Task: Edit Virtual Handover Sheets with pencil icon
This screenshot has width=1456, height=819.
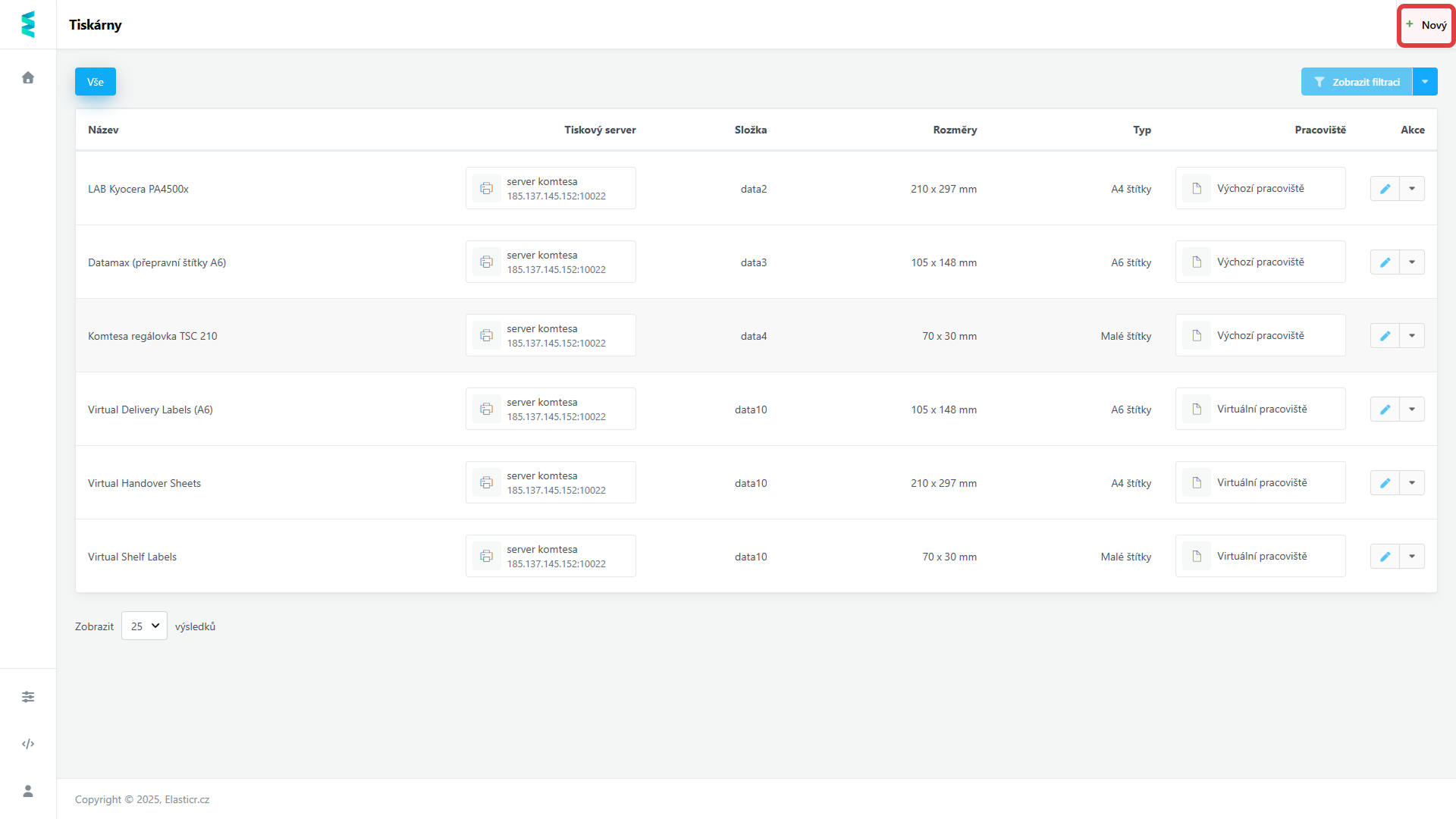Action: (x=1385, y=483)
